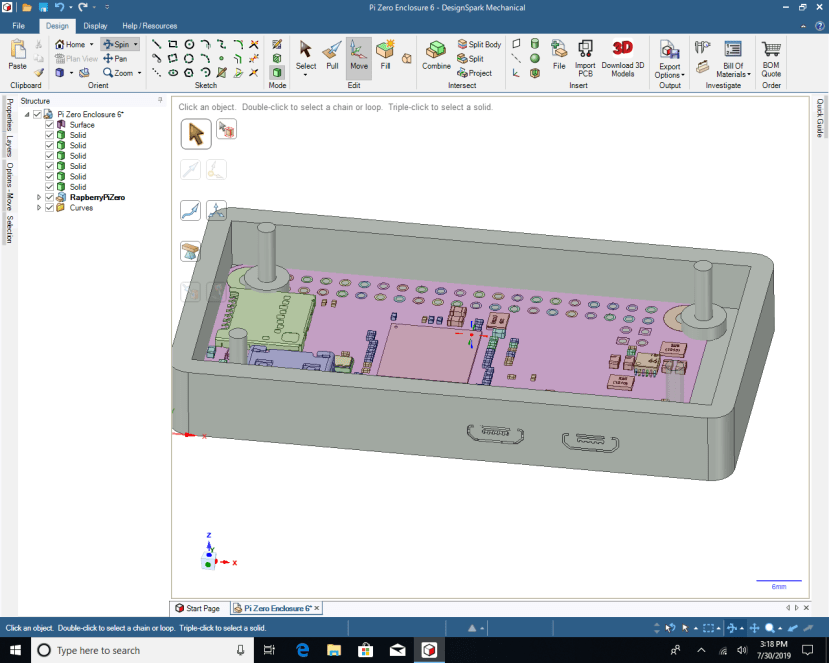The image size is (829, 663).
Task: Open the Layers side panel tab
Action: 9,146
